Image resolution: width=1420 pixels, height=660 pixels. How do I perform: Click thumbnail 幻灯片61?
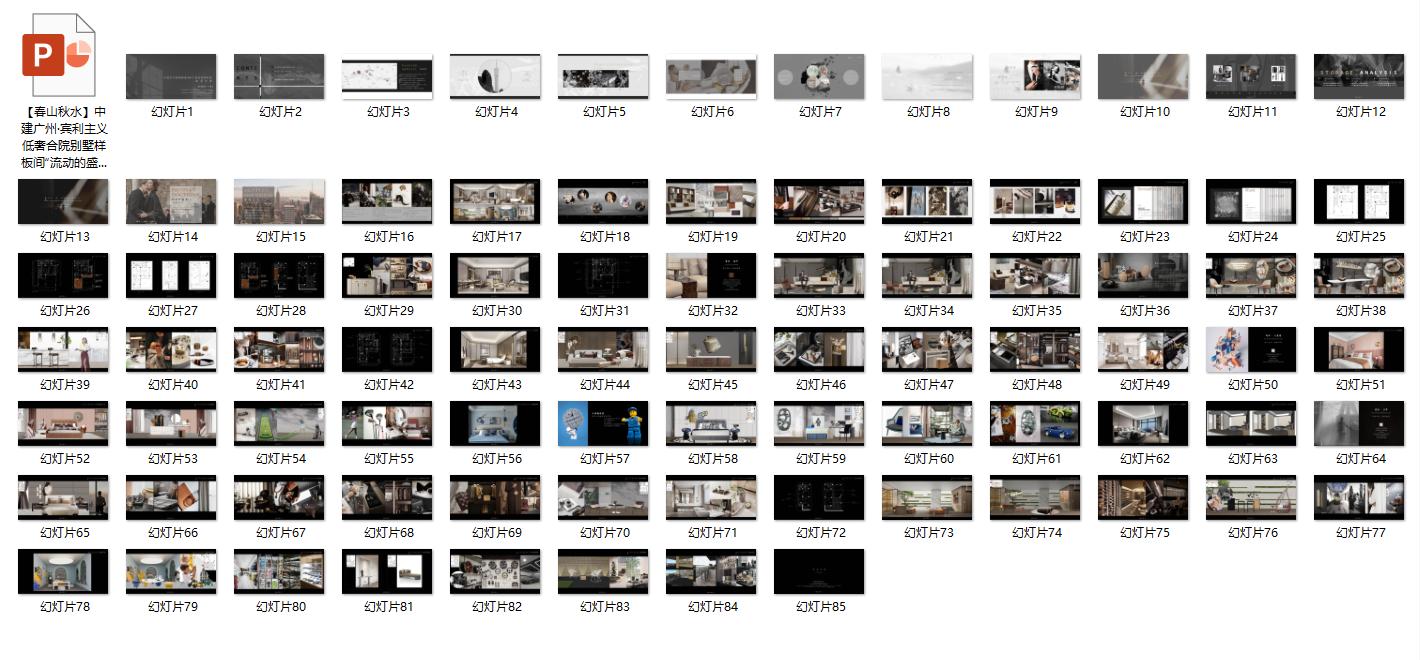pos(1035,424)
